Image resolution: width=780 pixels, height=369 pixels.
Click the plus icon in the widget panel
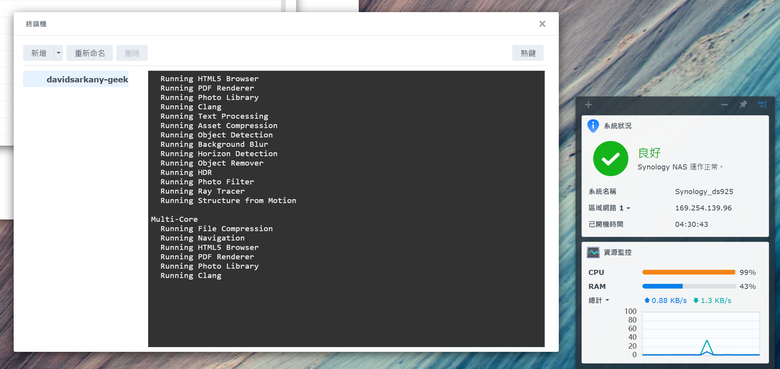pyautogui.click(x=588, y=104)
